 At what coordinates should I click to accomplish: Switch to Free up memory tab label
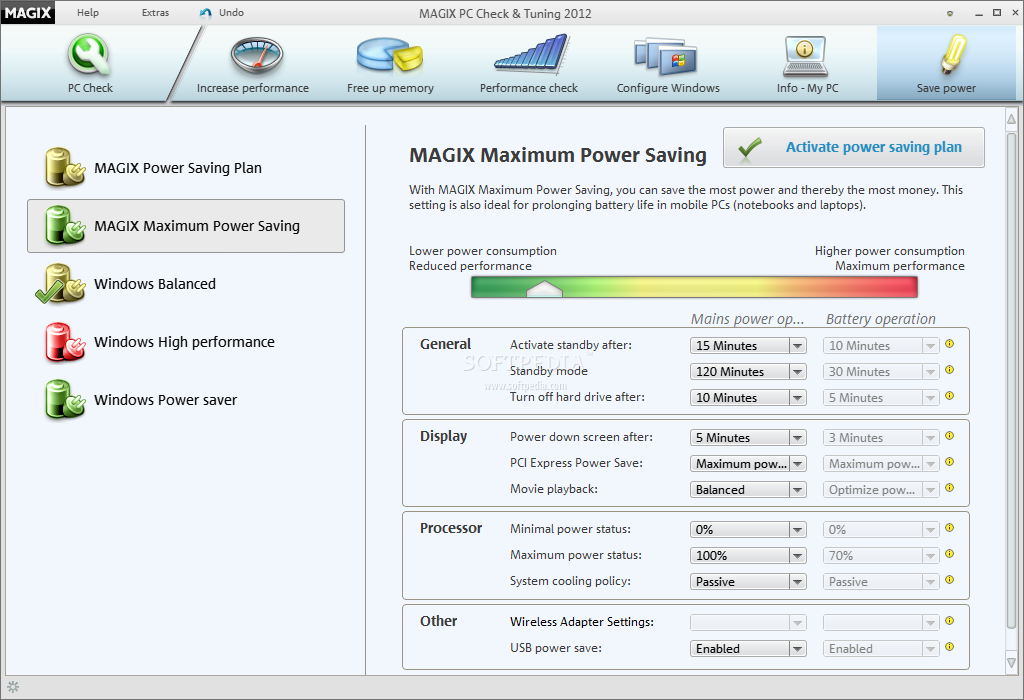coord(390,88)
